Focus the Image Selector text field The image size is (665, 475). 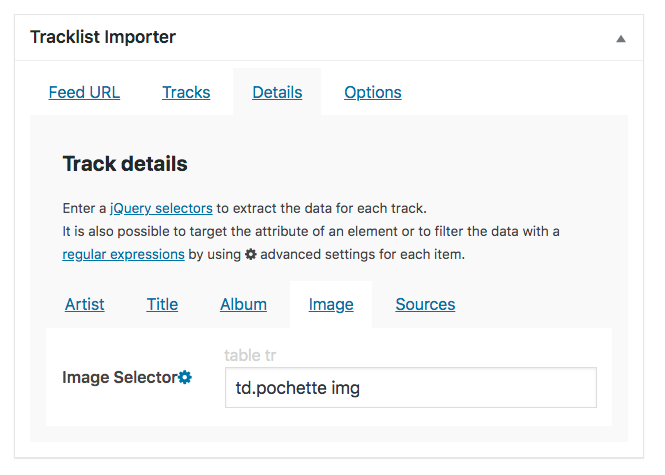(x=410, y=388)
